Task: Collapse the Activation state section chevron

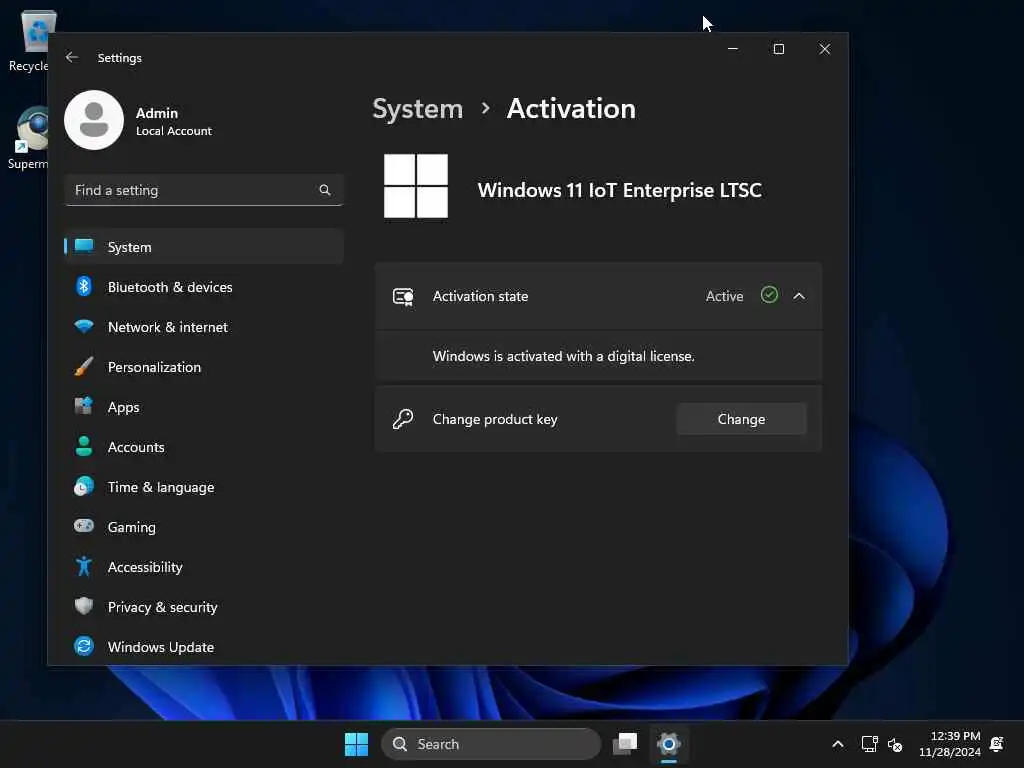Action: (x=799, y=296)
